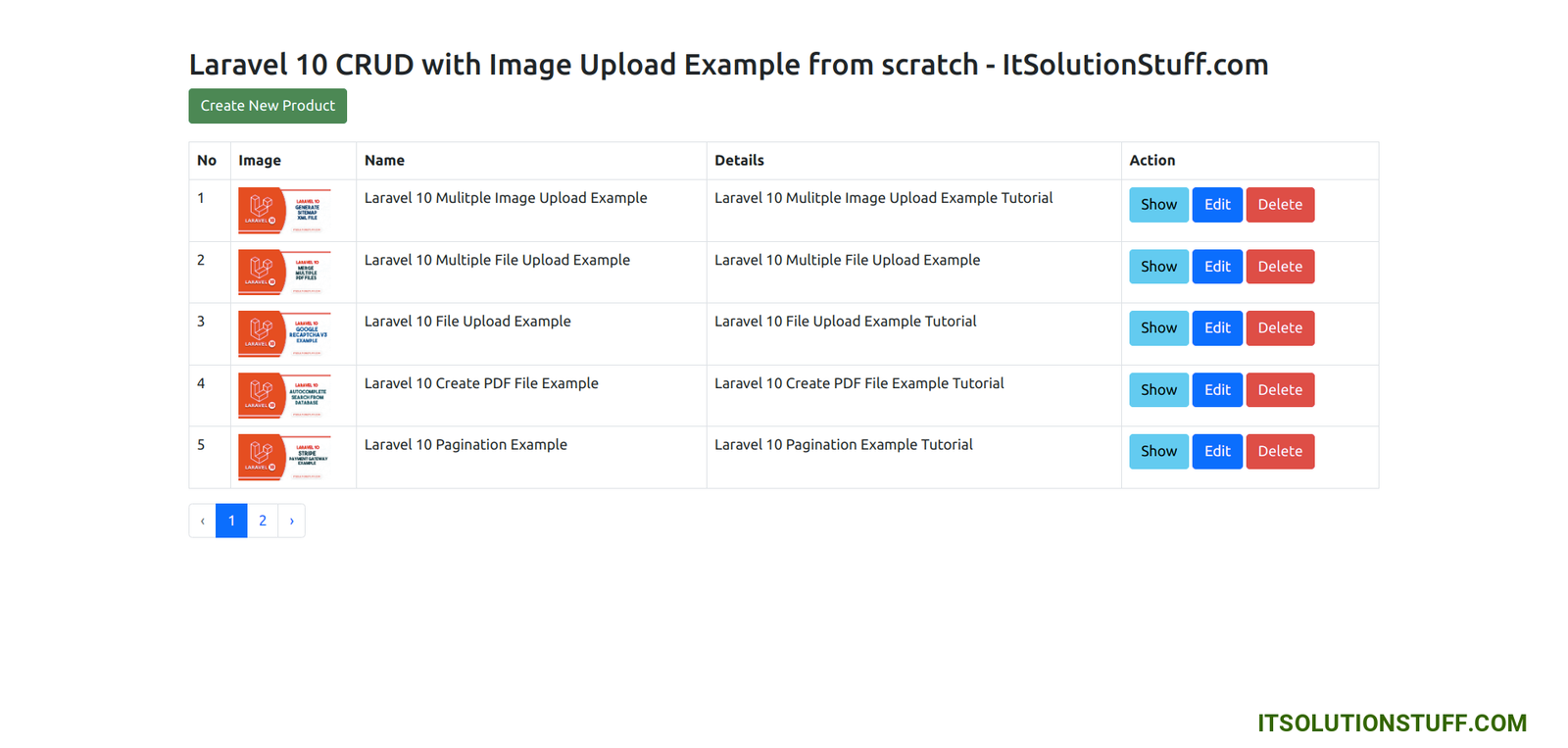Click the Create New Product button
Image resolution: width=1568 pixels, height=748 pixels.
[268, 106]
